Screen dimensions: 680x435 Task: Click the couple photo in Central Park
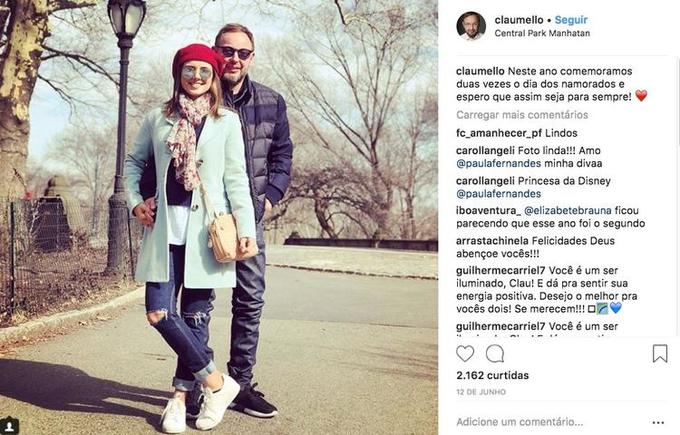[x=219, y=217]
